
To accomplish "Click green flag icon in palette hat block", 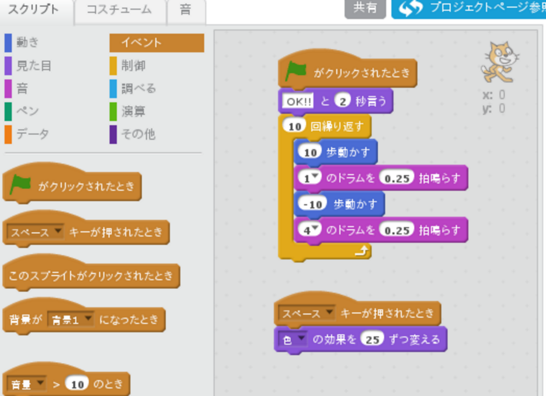I will pos(21,184).
